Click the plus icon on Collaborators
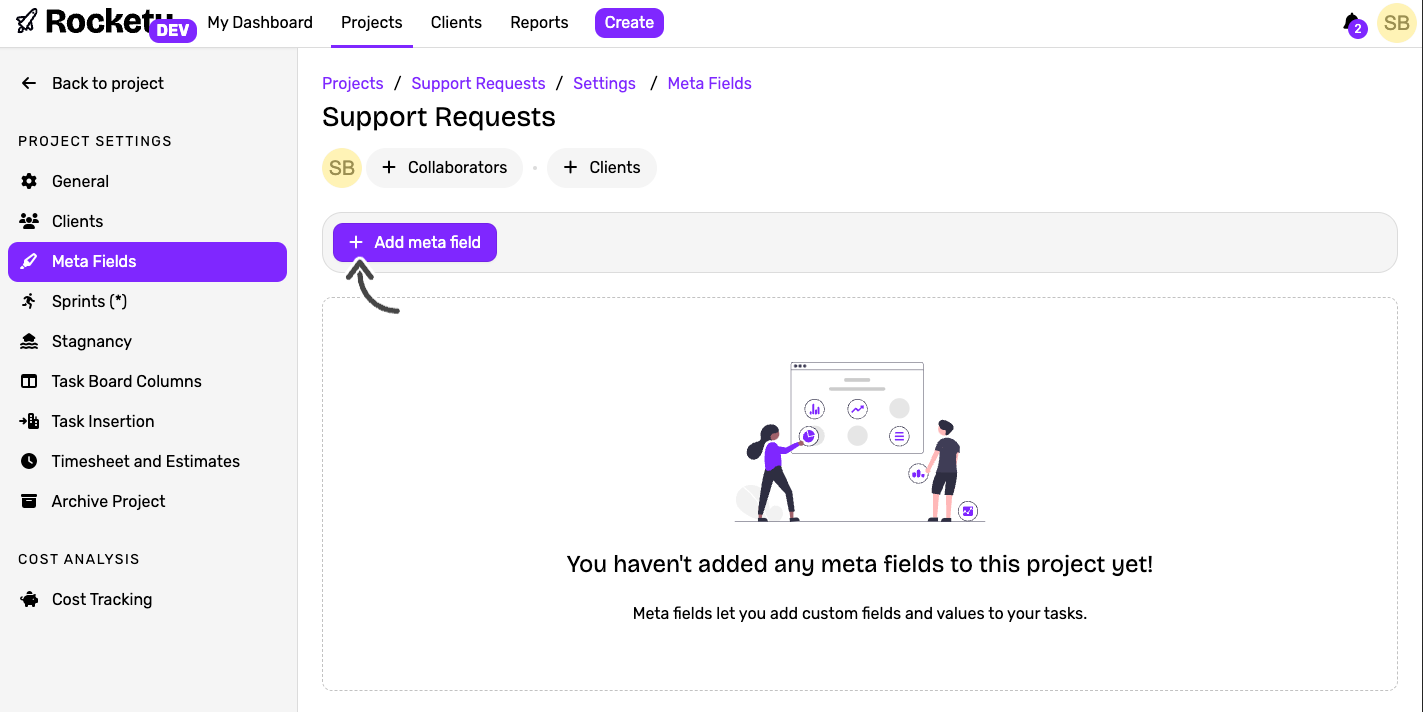1423x712 pixels. (x=389, y=167)
